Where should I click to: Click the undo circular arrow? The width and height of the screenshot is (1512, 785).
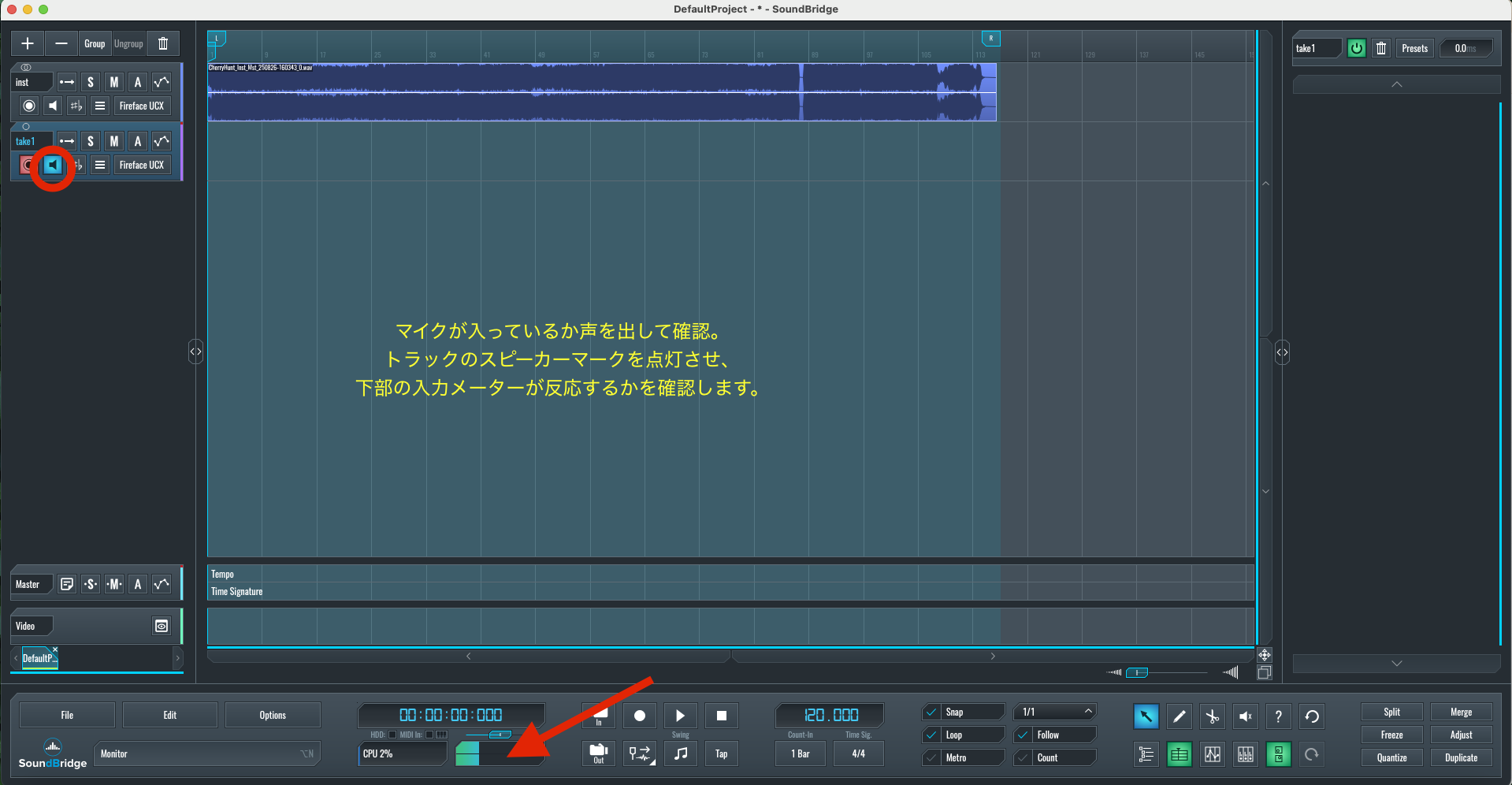[x=1311, y=716]
